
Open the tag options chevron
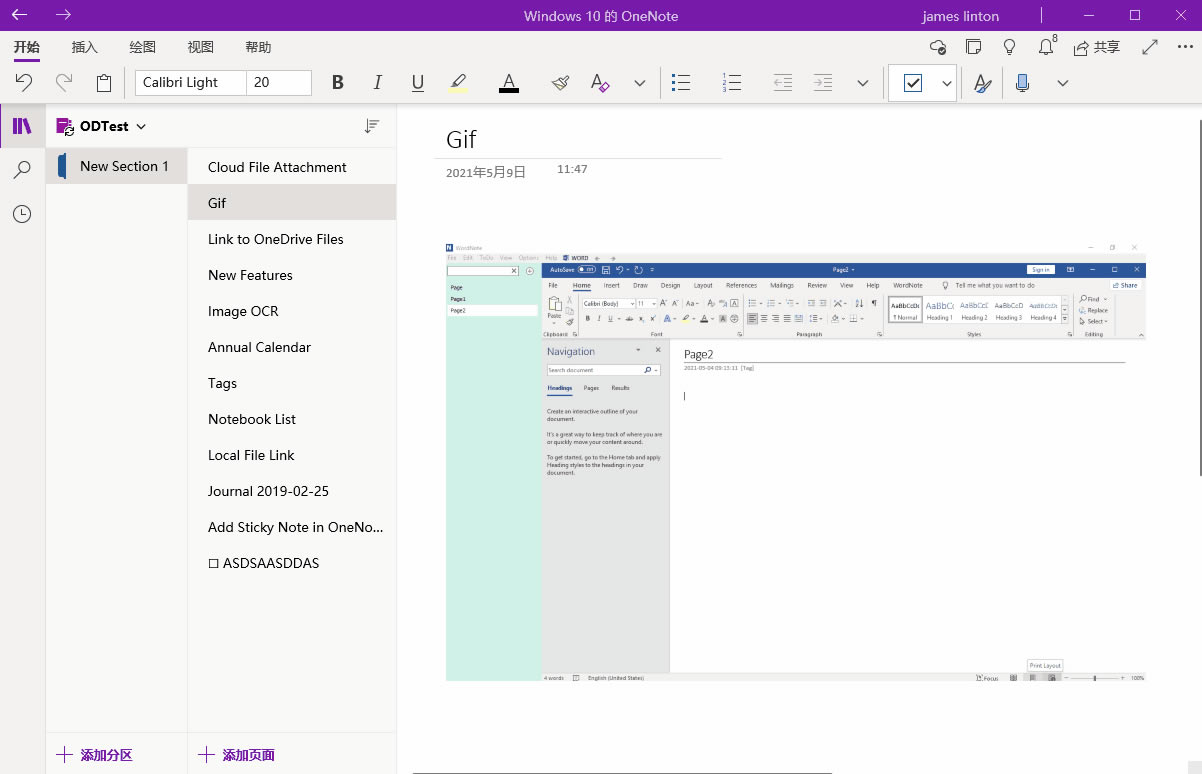[x=946, y=83]
